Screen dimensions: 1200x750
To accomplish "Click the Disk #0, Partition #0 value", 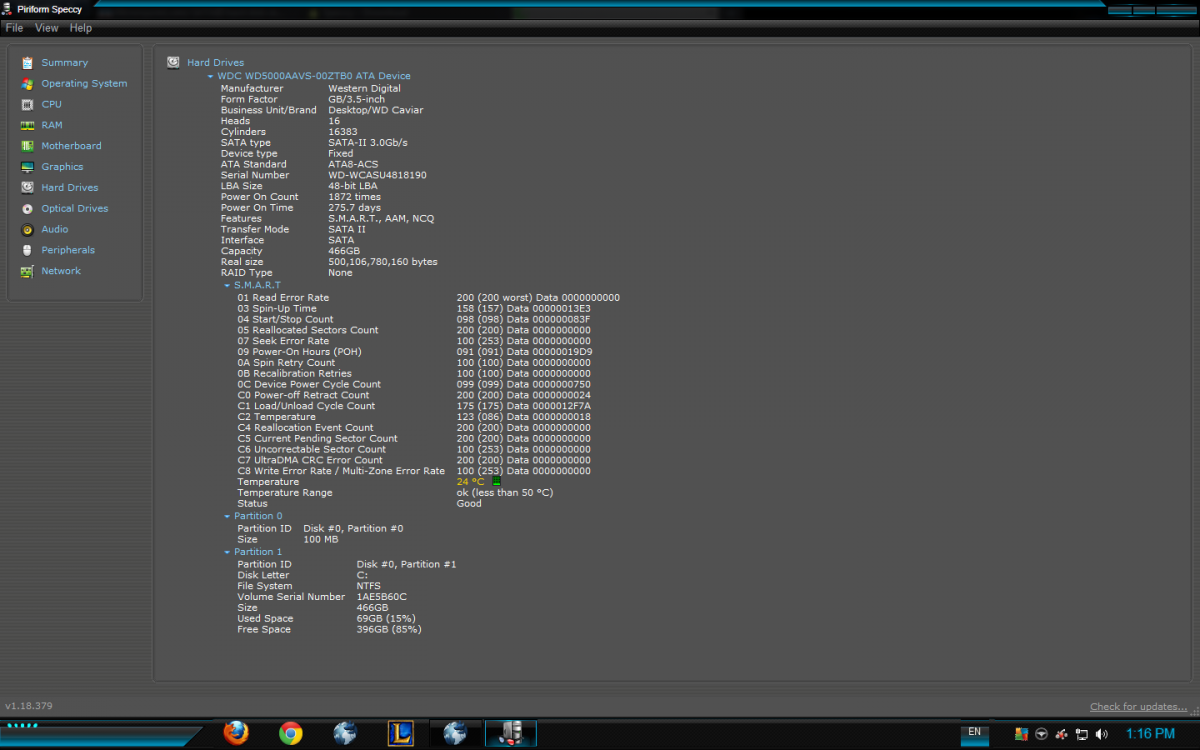I will click(x=353, y=528).
